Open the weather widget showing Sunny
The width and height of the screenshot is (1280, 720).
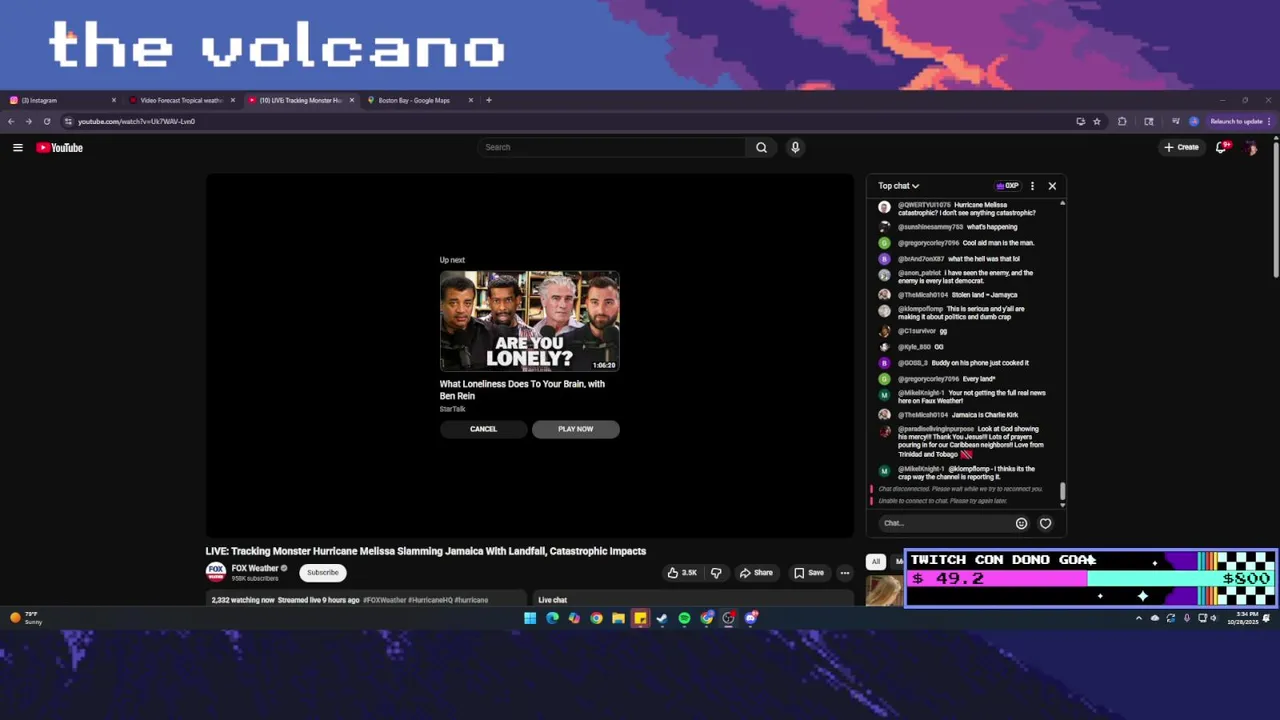[x=25, y=618]
